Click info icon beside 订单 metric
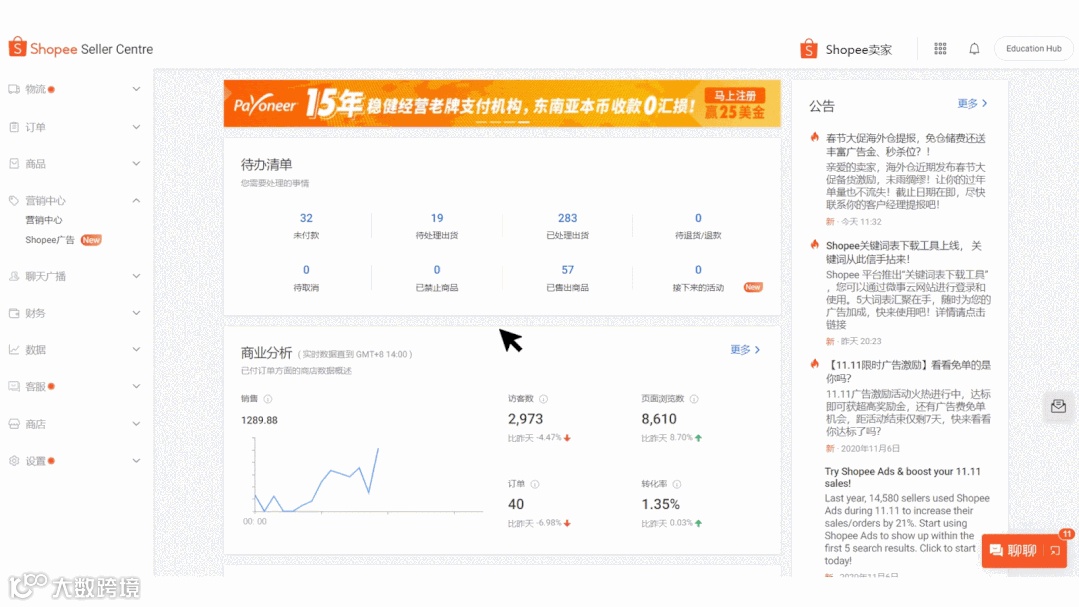The width and height of the screenshot is (1079, 607). [535, 484]
